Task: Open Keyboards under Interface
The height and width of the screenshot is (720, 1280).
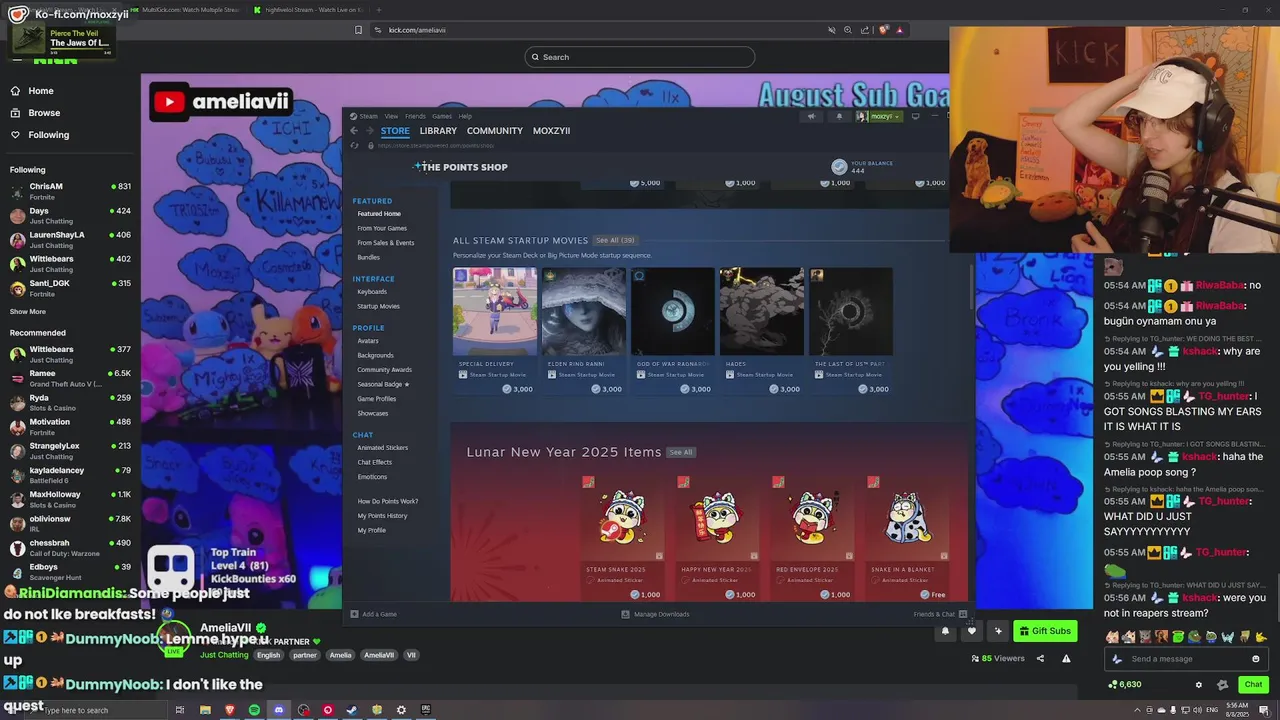Action: point(372,292)
